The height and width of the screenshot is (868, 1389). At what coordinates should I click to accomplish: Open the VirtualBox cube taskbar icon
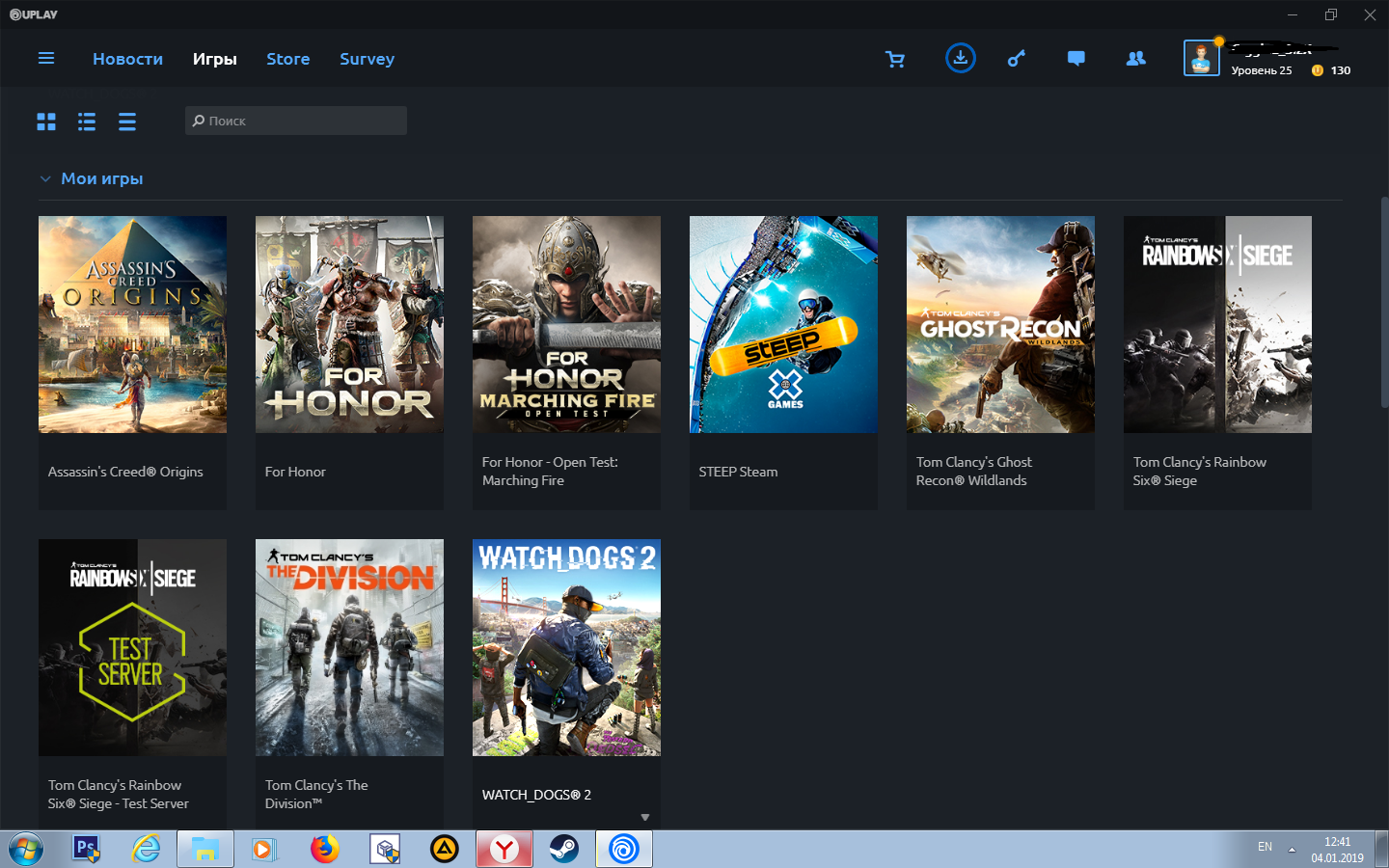tap(385, 850)
